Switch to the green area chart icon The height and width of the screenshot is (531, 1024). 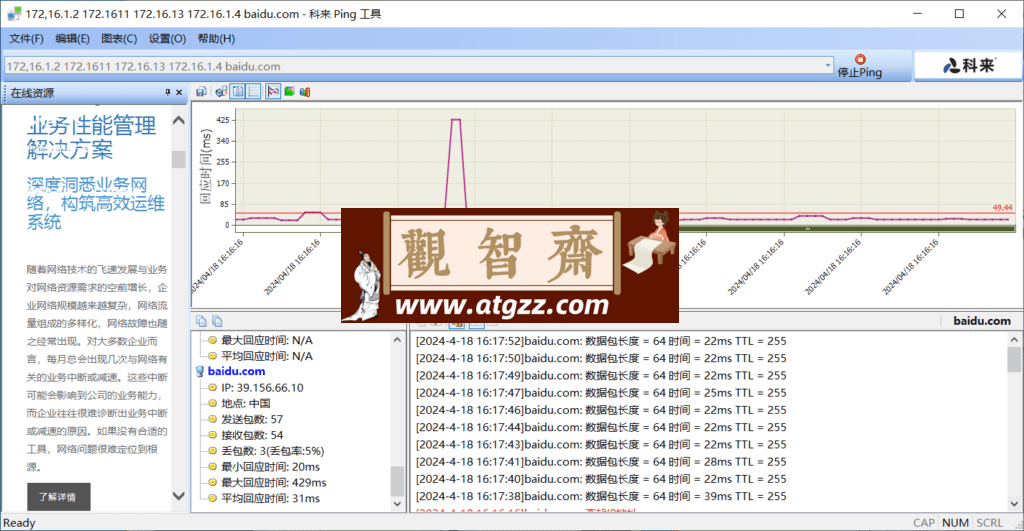coord(289,91)
